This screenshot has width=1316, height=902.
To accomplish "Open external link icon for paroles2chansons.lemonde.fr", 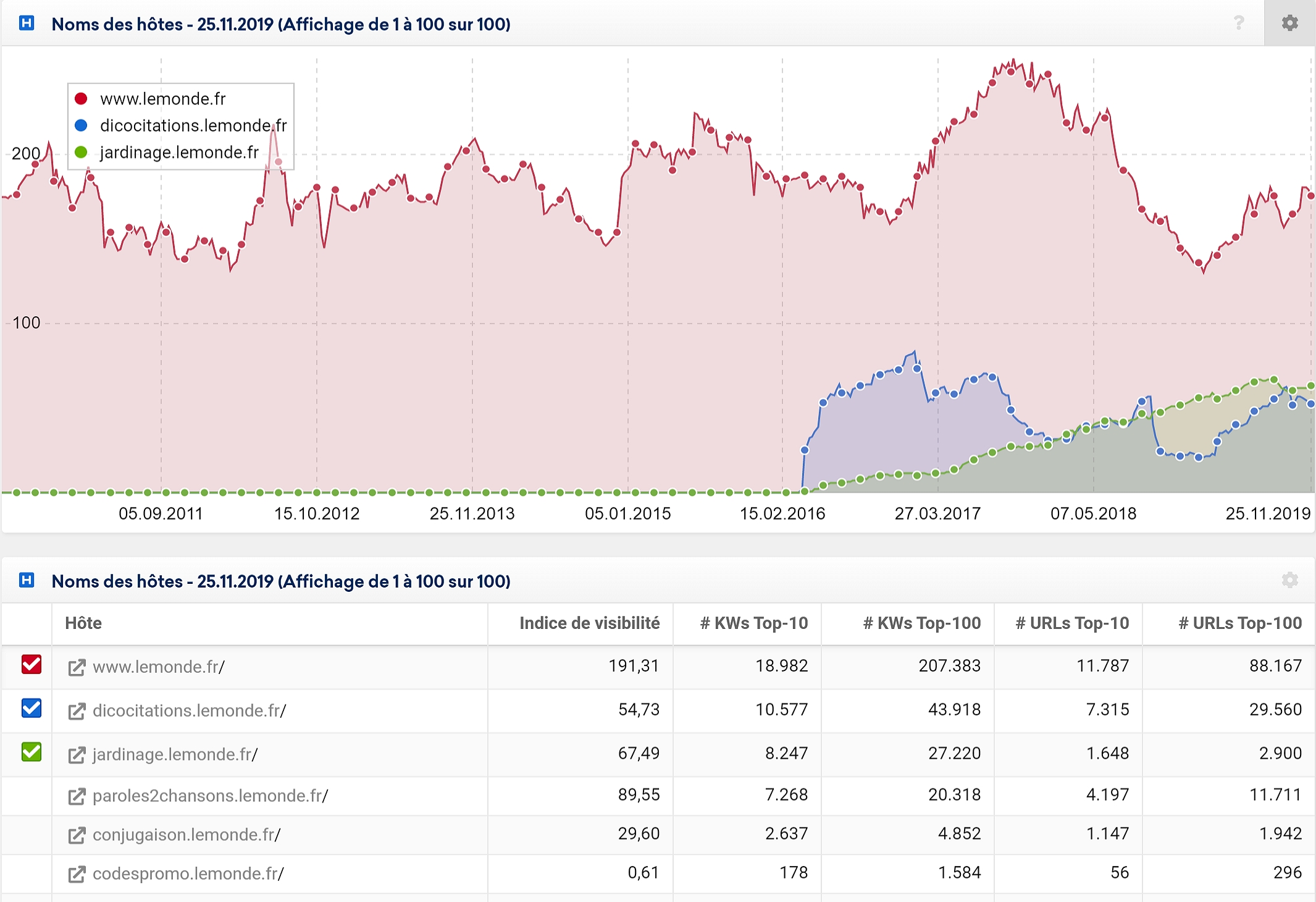I will pos(77,796).
